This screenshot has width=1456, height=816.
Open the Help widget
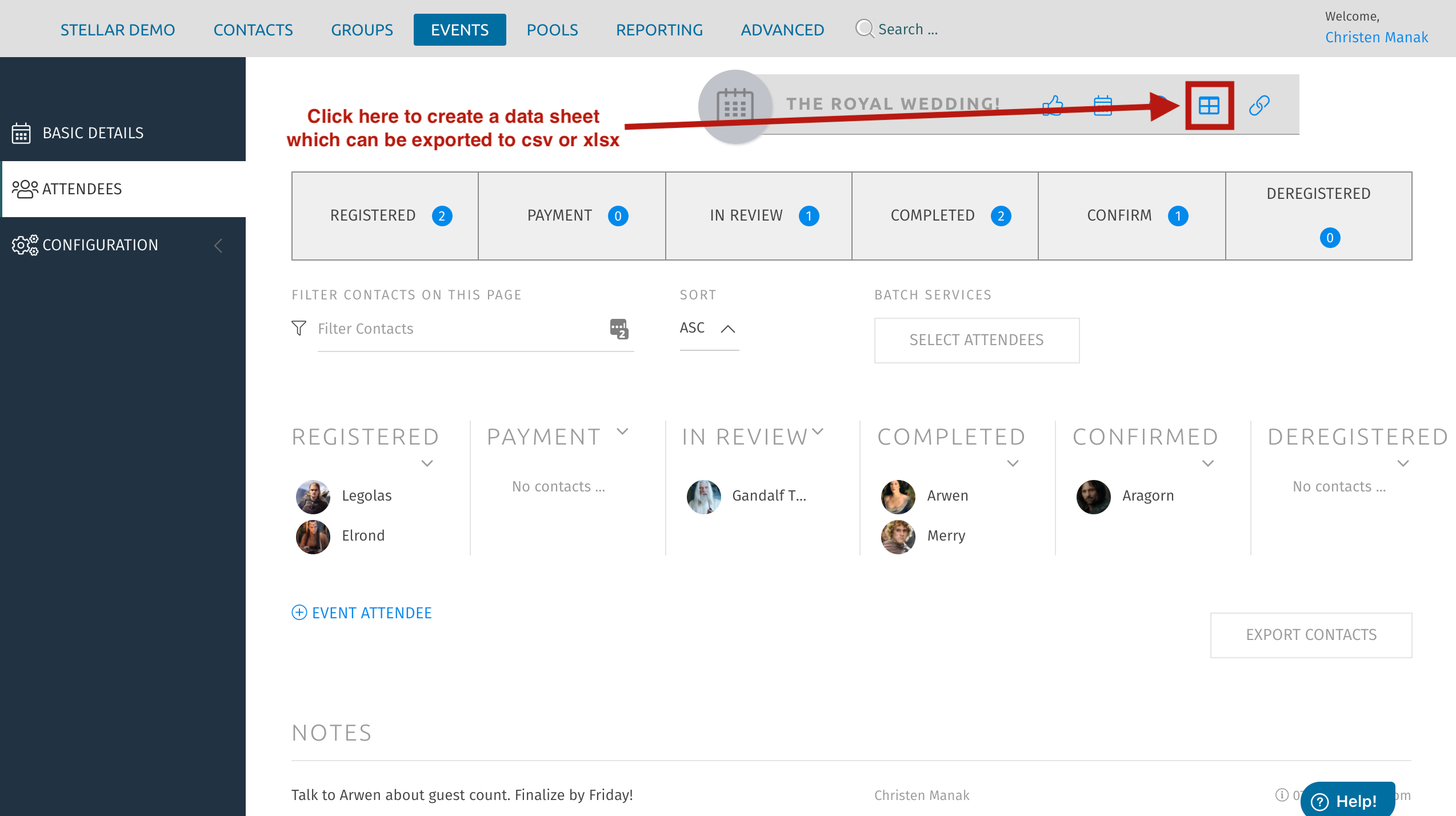click(1347, 801)
